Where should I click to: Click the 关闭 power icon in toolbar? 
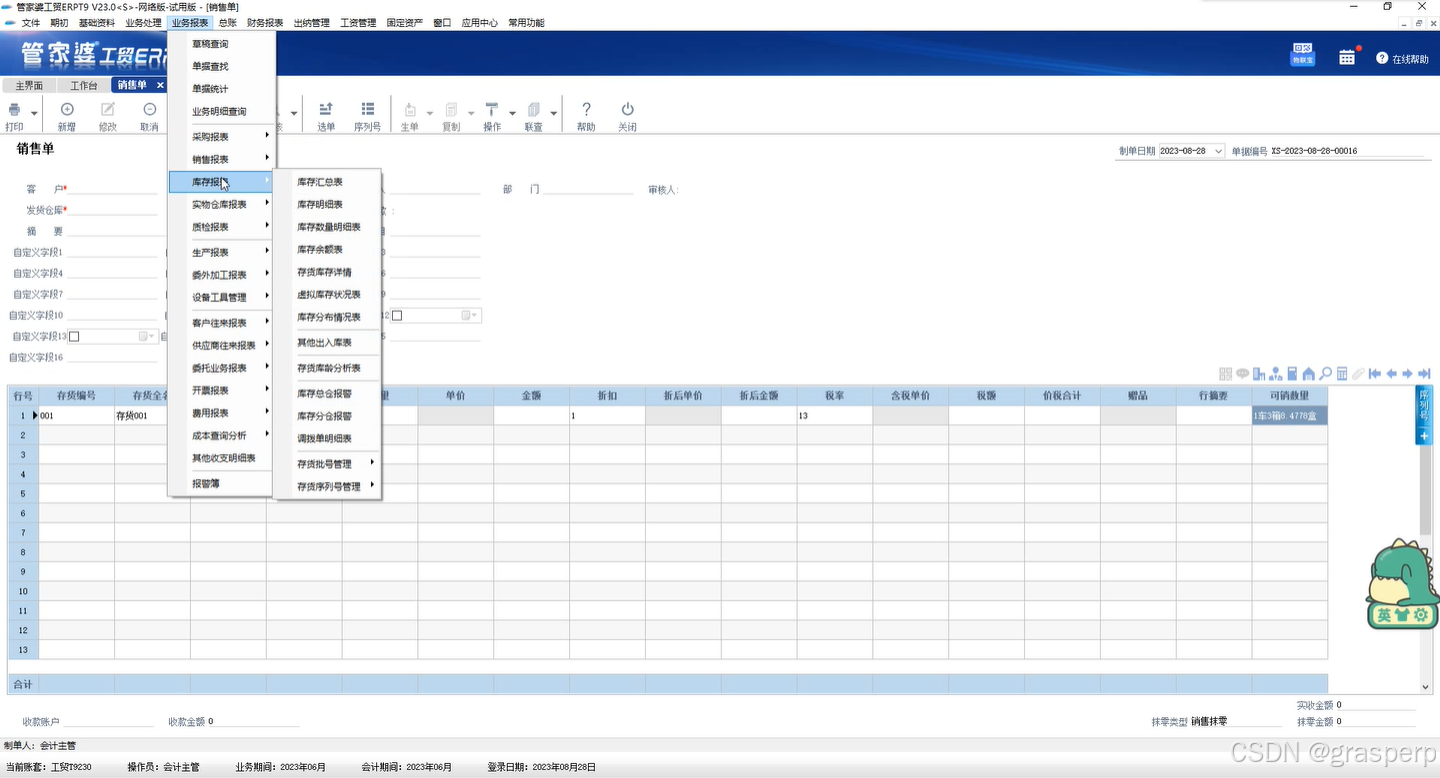click(627, 110)
